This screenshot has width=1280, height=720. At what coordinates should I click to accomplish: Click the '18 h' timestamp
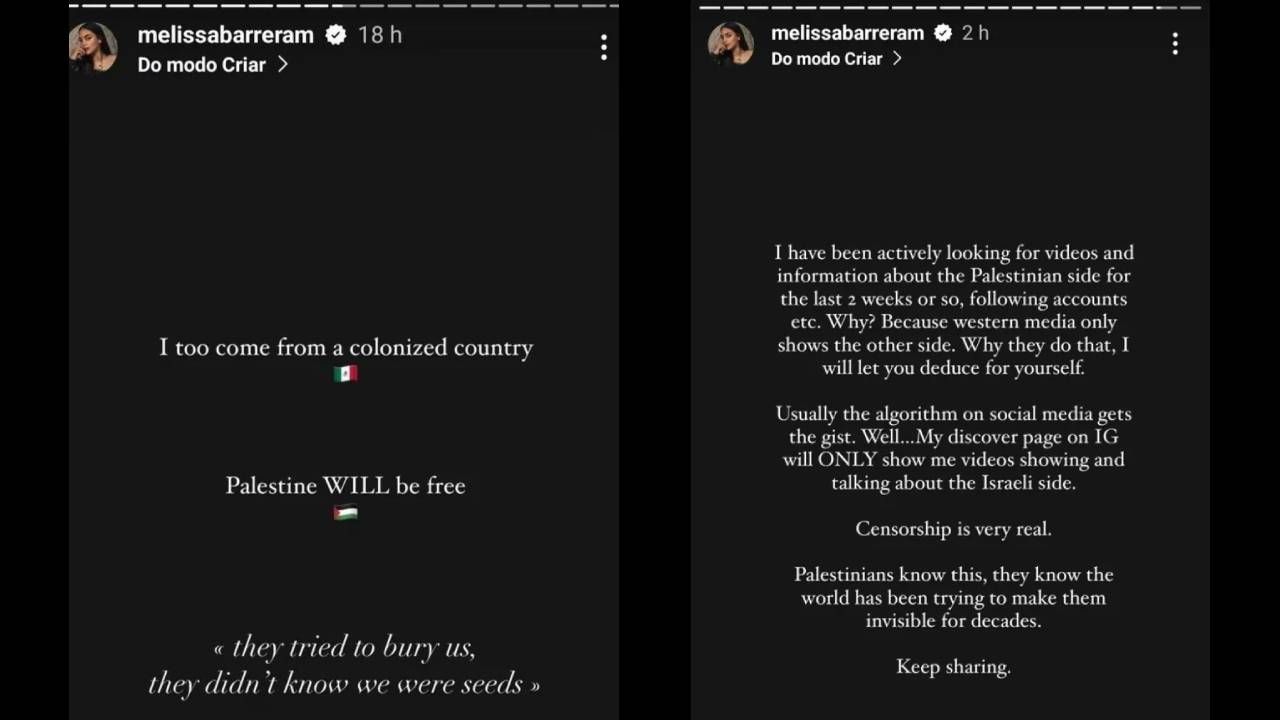380,35
